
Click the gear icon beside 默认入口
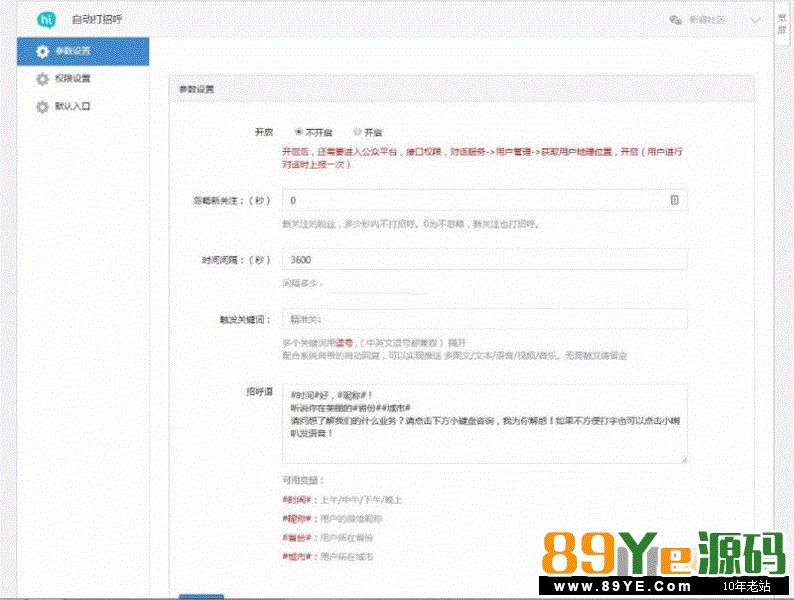pyautogui.click(x=43, y=106)
